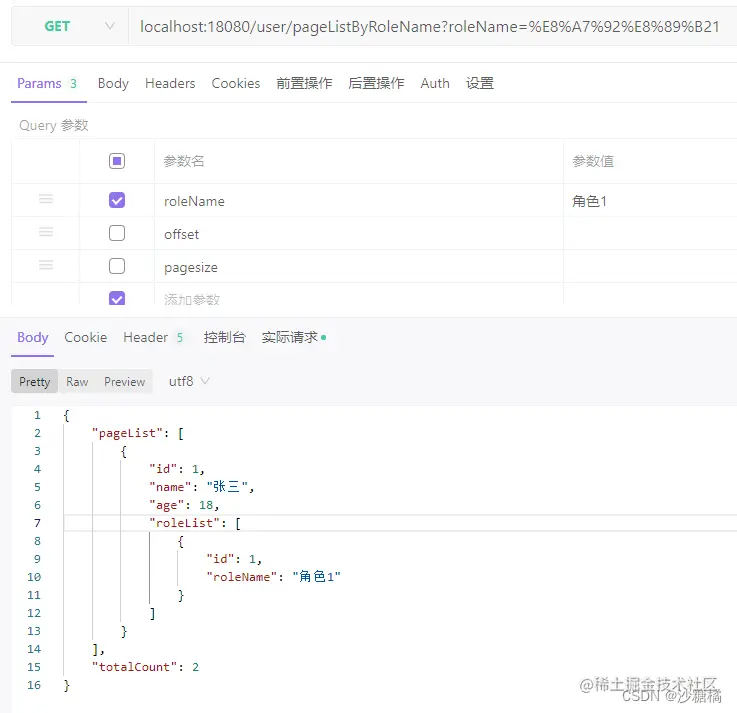The height and width of the screenshot is (713, 737).
Task: Grab the pagesize row drag handle
Action: tap(46, 265)
